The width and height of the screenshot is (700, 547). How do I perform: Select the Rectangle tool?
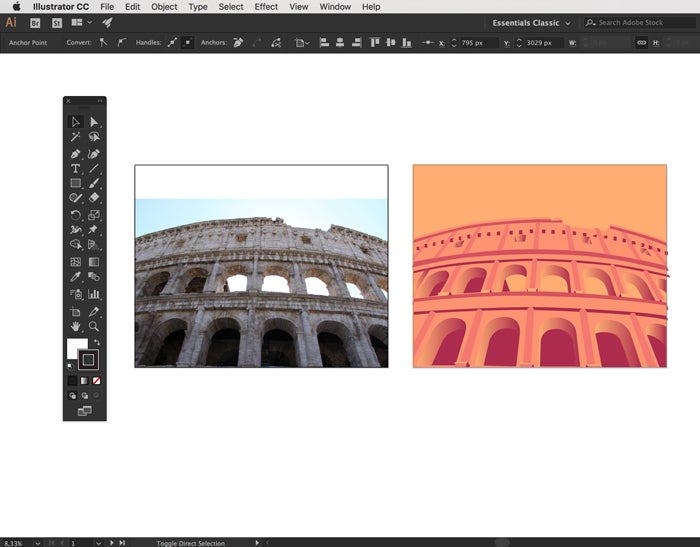click(75, 184)
